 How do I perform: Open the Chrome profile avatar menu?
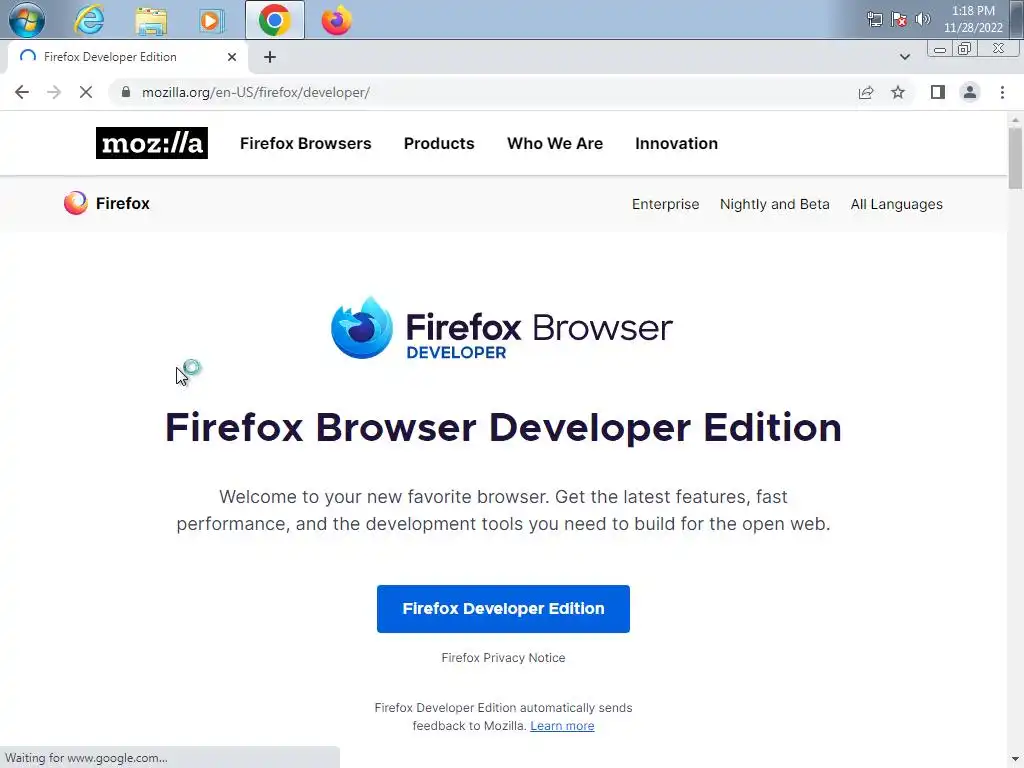point(970,92)
